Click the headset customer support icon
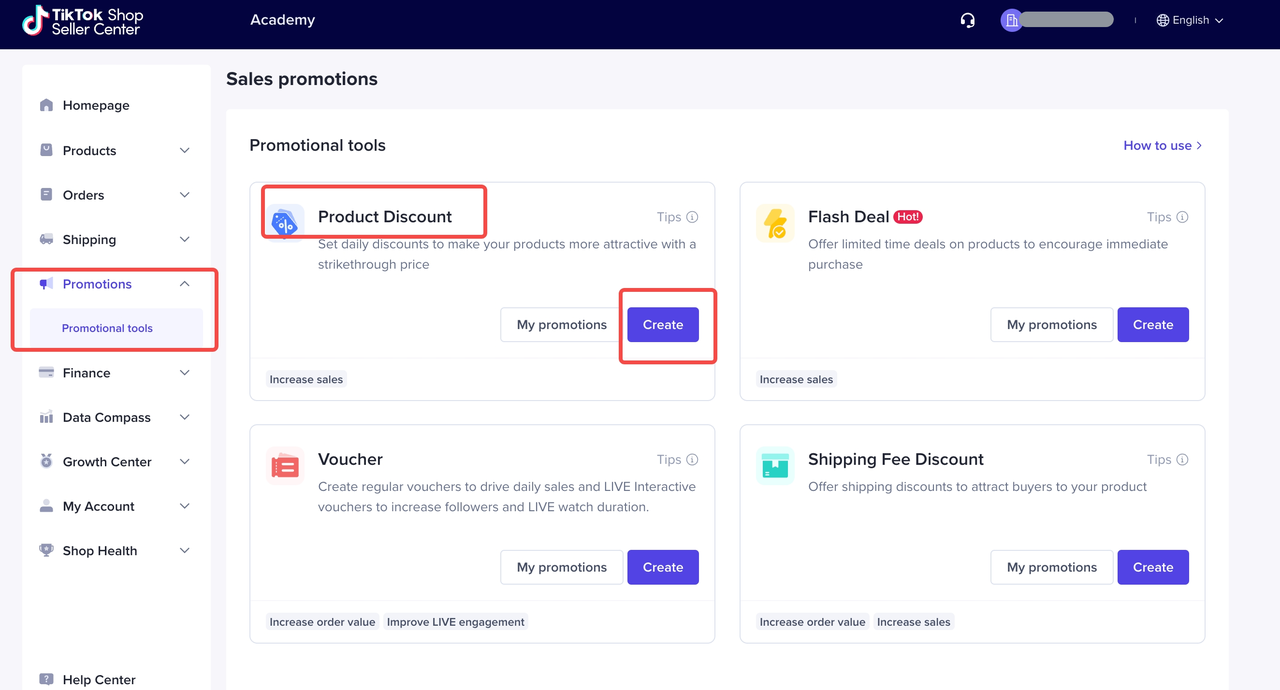 967,20
